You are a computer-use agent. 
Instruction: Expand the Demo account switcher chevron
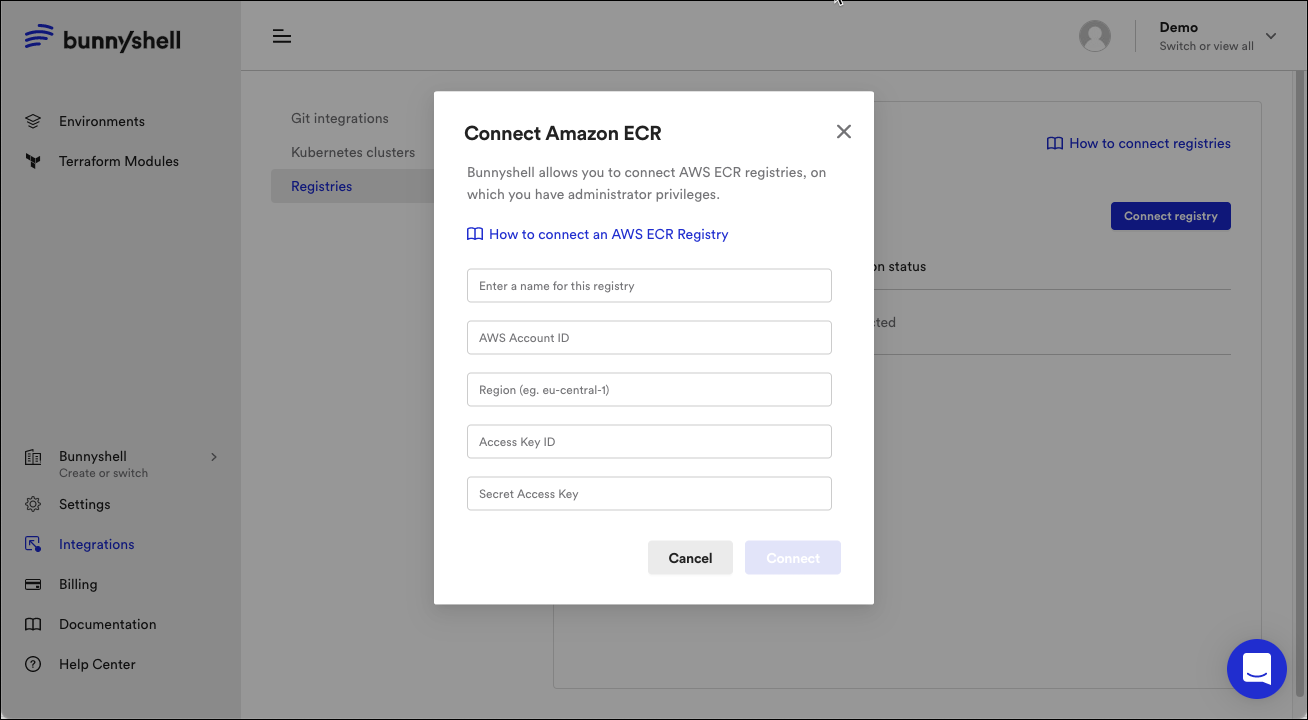click(x=1271, y=36)
